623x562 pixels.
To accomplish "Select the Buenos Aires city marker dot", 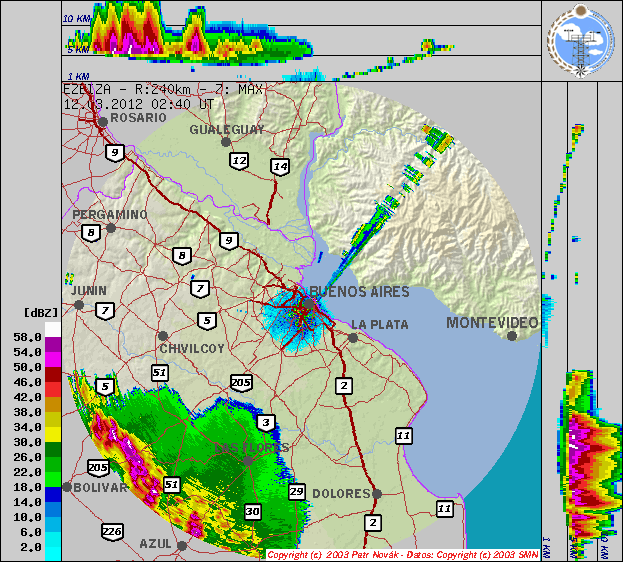I will (x=309, y=304).
